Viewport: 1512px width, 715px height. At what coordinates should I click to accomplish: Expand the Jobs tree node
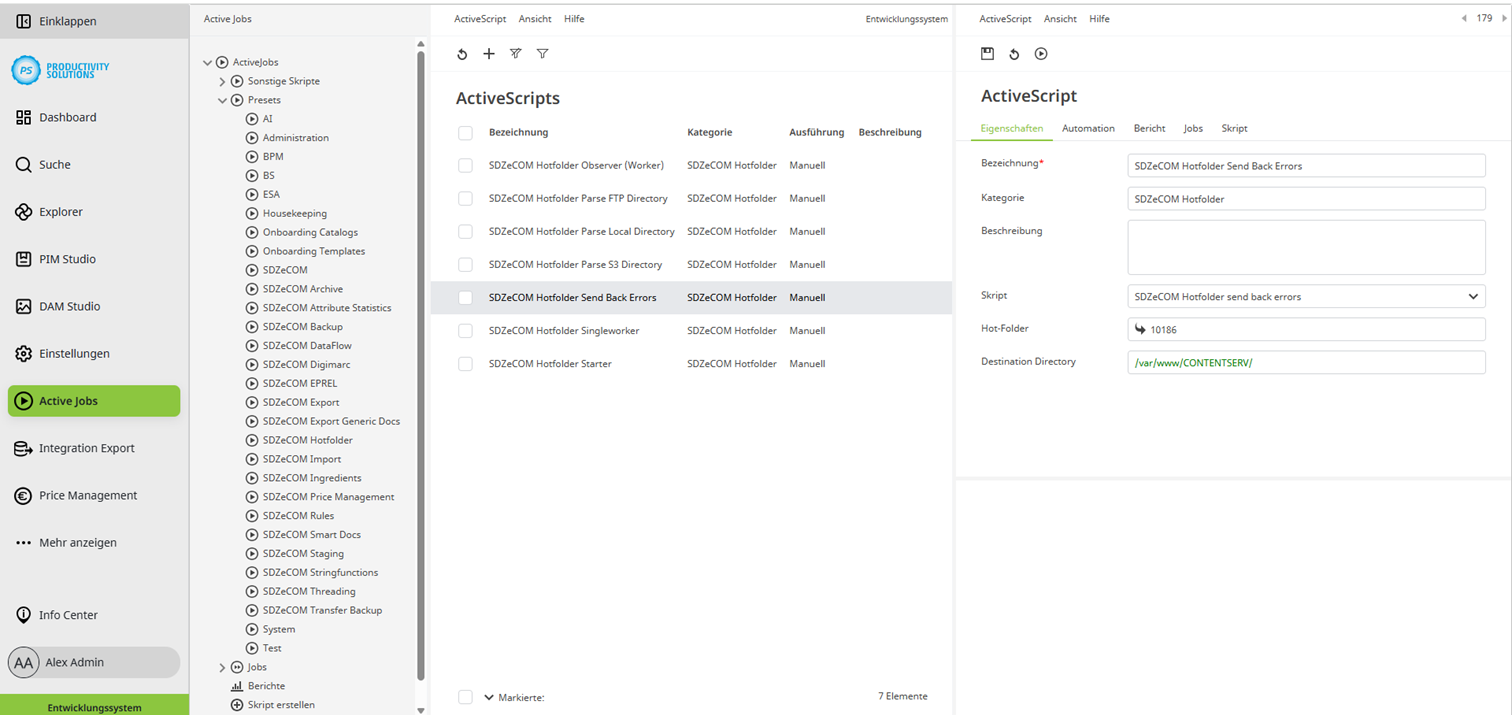(x=222, y=667)
